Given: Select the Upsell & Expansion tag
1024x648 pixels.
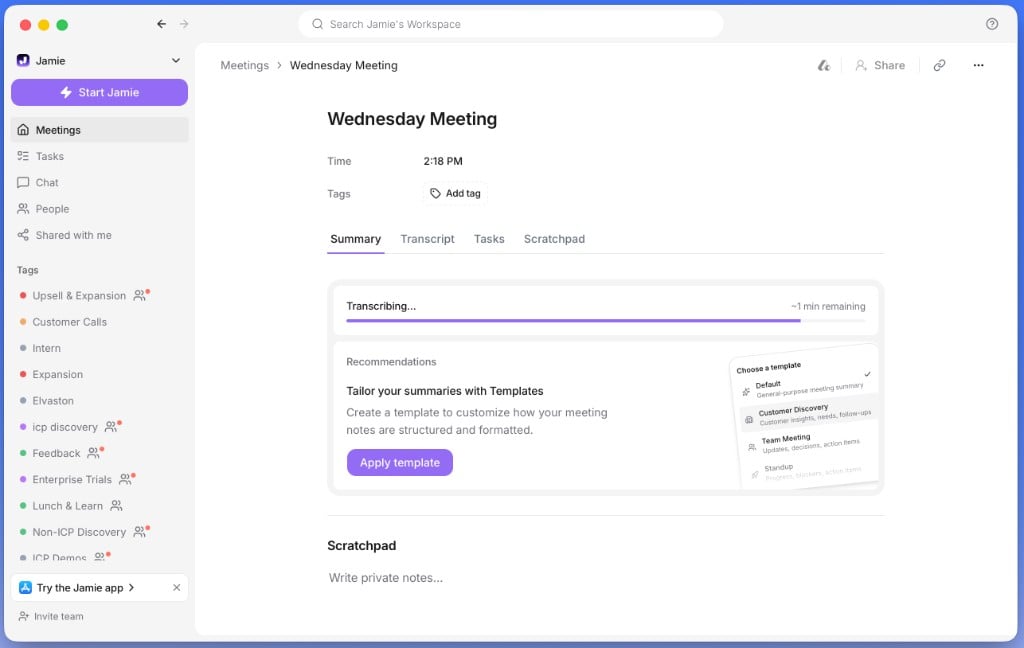Looking at the screenshot, I should [x=79, y=295].
